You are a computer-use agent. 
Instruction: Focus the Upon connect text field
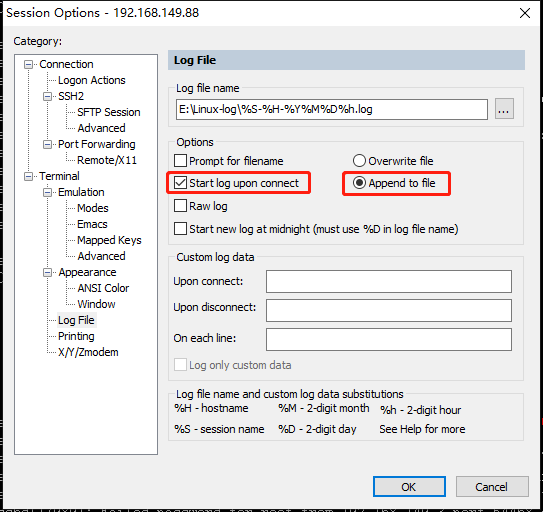tap(389, 282)
